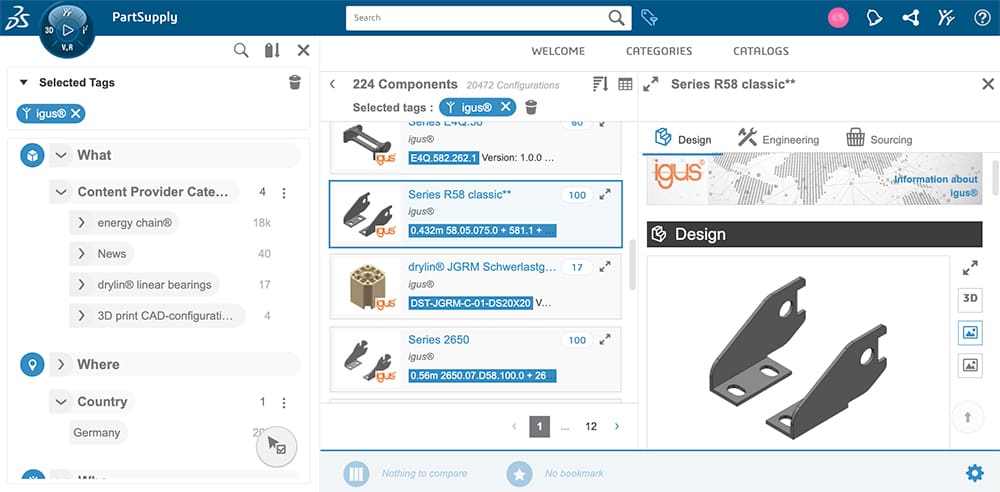Delete selected tags with trash icon
The image size is (1000, 492).
(295, 82)
